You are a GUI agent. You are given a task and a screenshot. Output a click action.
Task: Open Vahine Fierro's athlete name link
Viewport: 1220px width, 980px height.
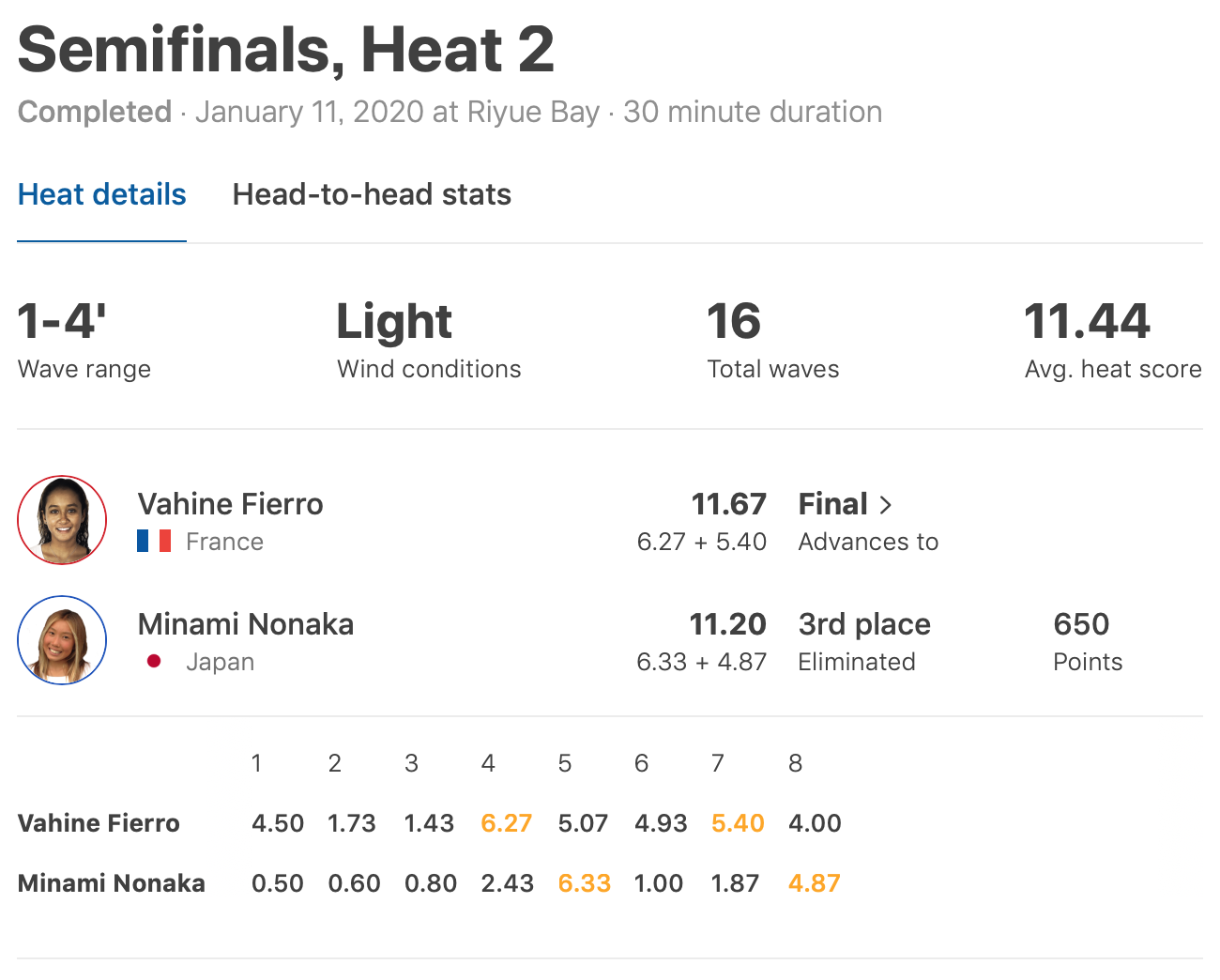pos(230,504)
